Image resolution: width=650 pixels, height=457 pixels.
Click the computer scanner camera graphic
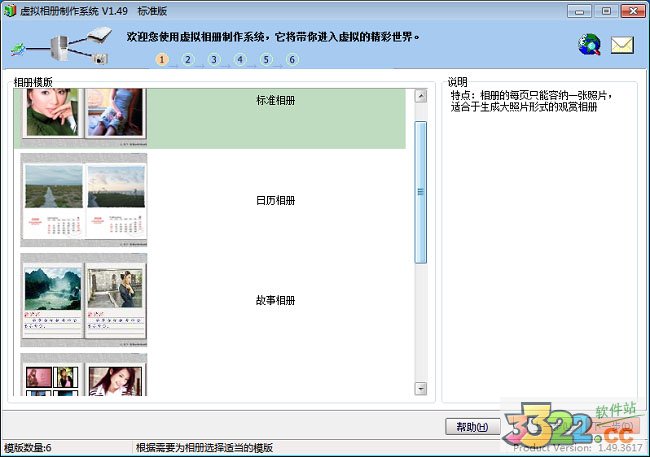(61, 46)
